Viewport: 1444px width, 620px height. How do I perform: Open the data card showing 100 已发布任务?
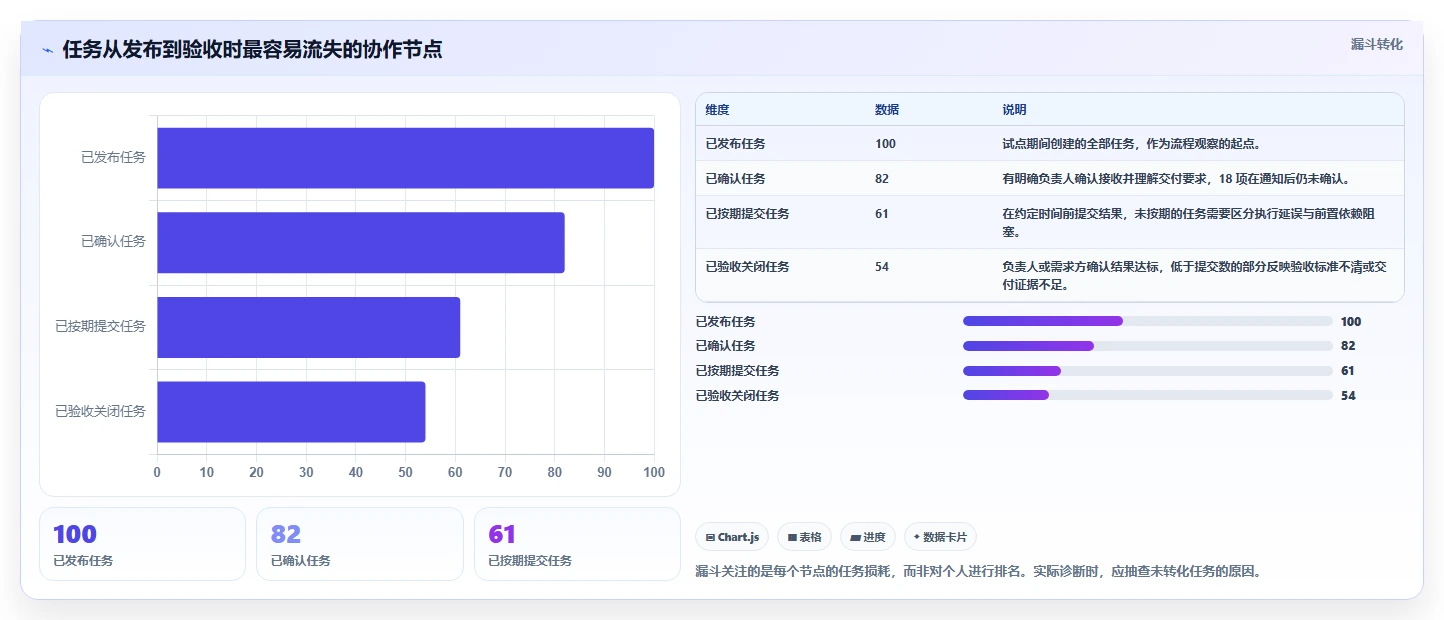pyautogui.click(x=142, y=544)
